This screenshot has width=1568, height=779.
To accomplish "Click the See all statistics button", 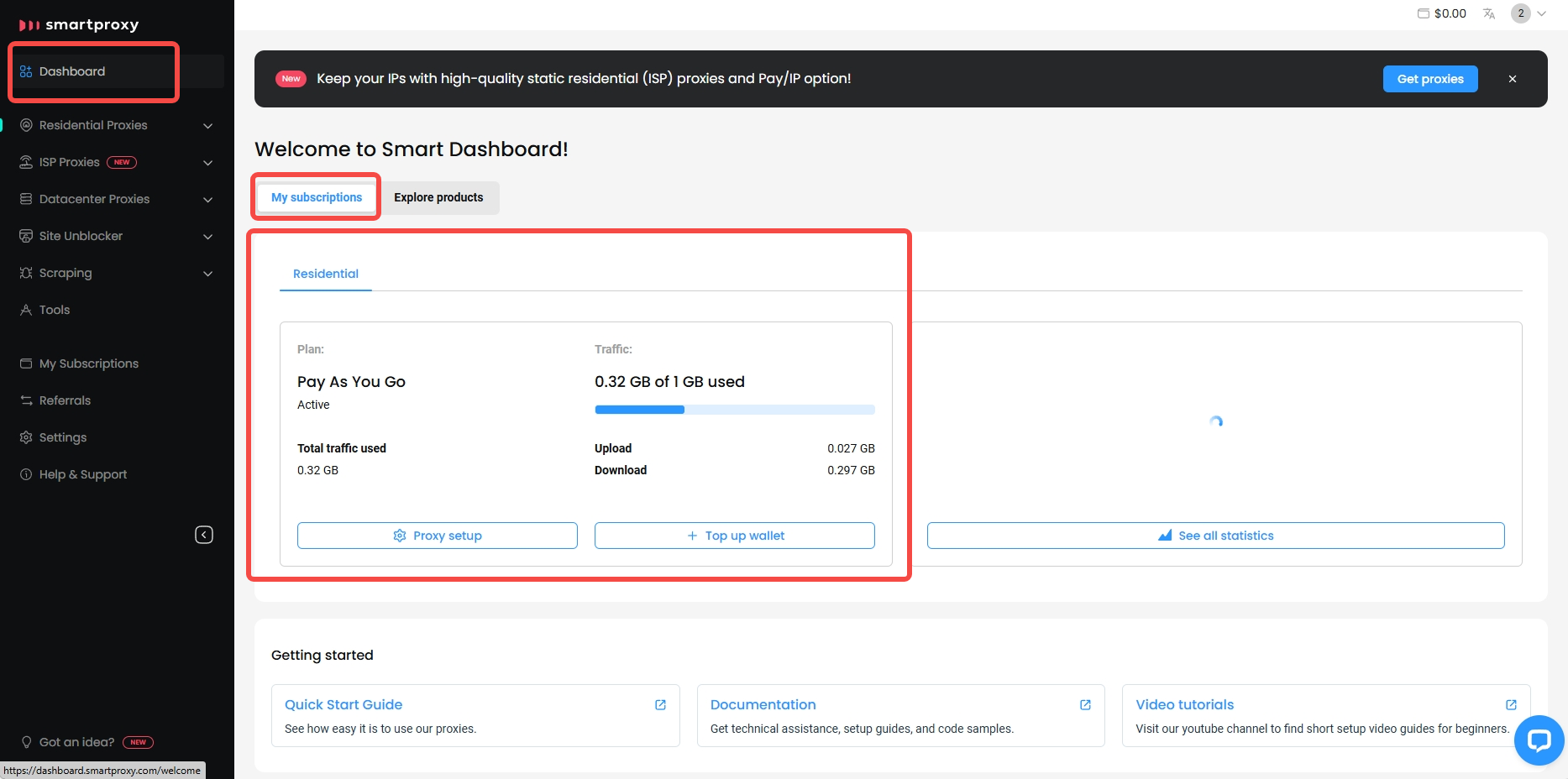I will [1216, 536].
